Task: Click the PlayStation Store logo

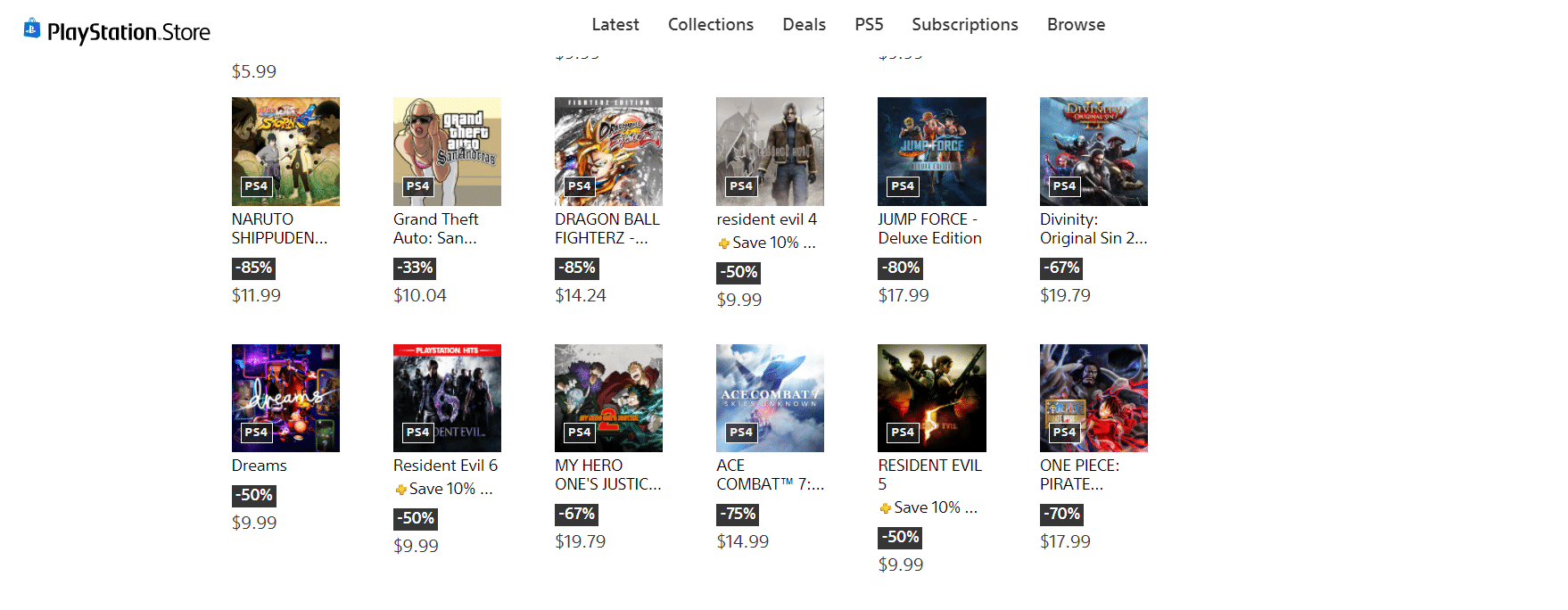Action: coord(117,32)
